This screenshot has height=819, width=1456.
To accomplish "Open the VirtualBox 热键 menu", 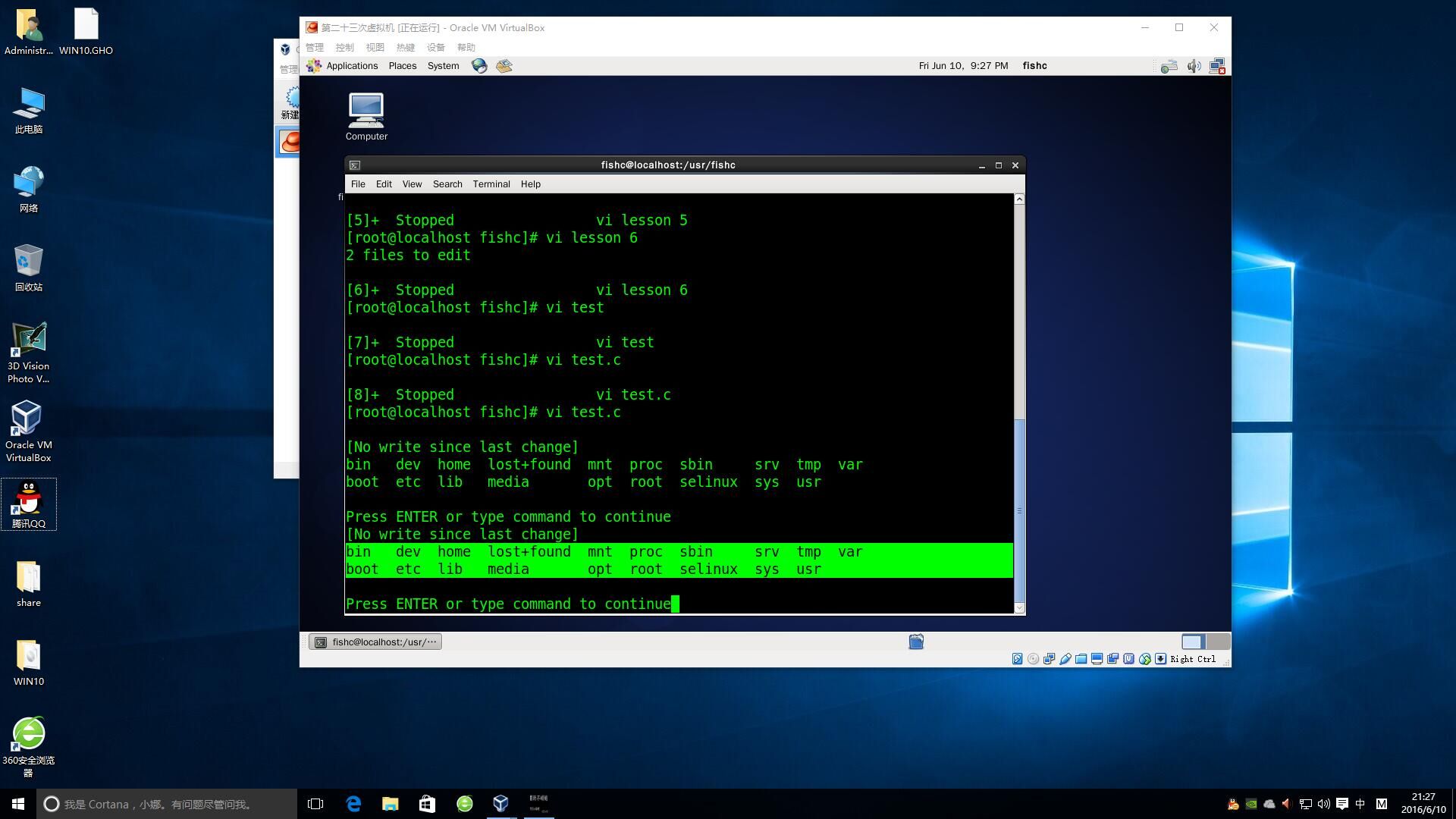I will (406, 47).
